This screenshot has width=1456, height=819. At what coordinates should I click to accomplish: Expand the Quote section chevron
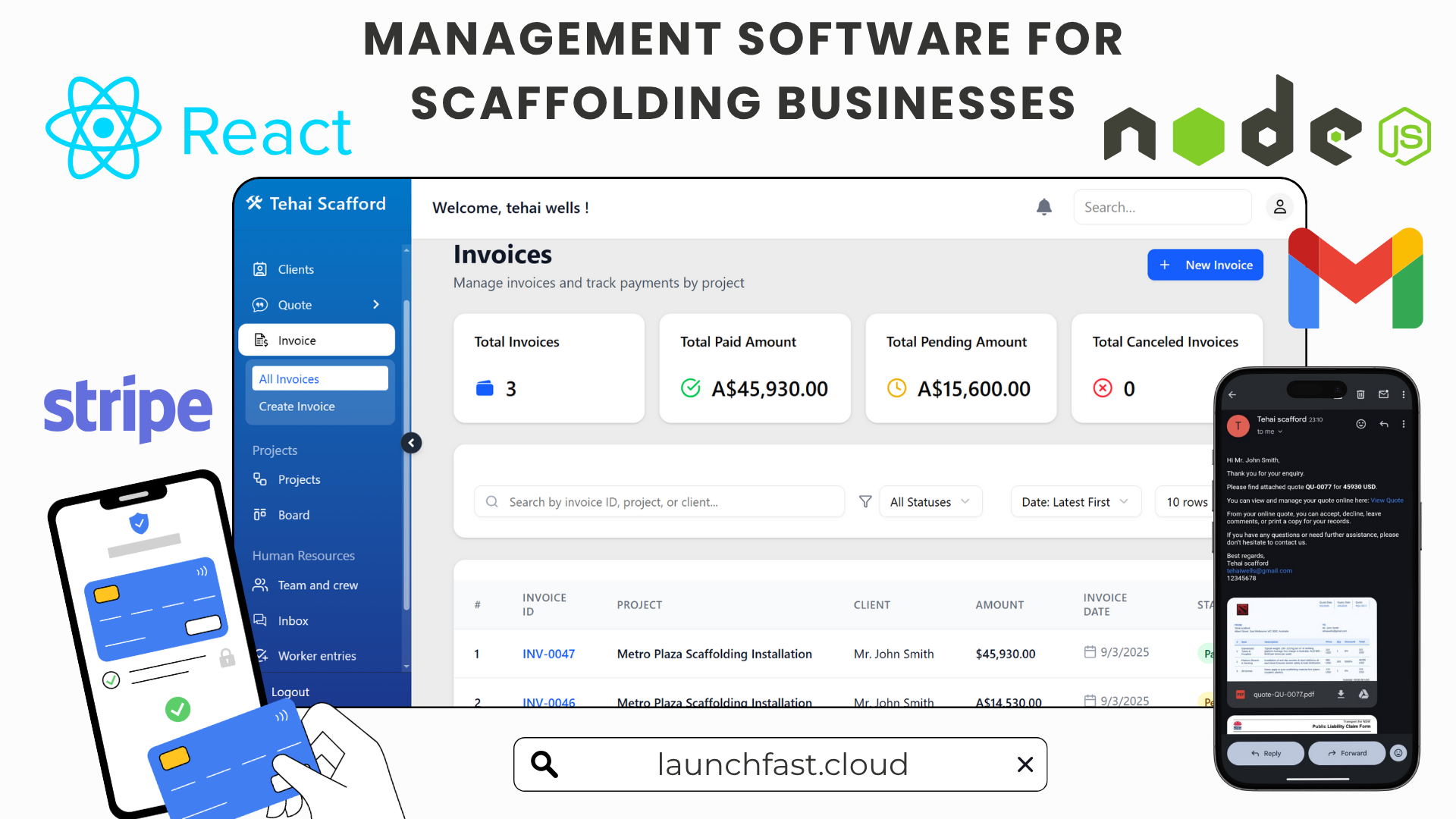click(375, 305)
